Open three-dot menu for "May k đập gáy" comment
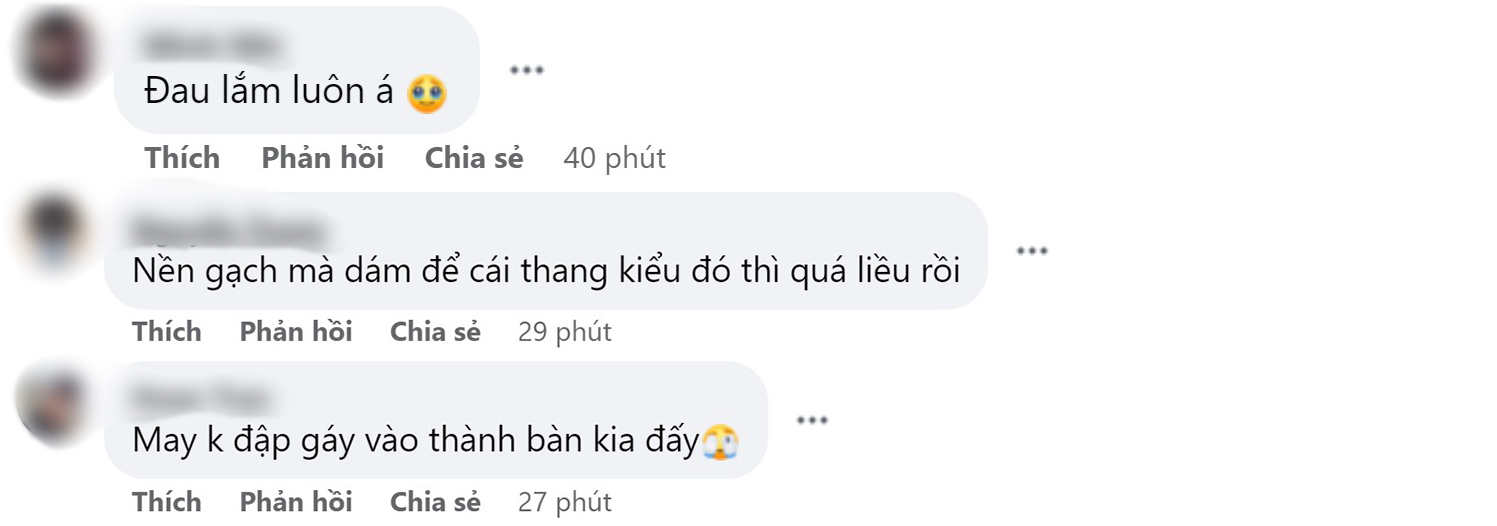The image size is (1497, 526). [812, 420]
